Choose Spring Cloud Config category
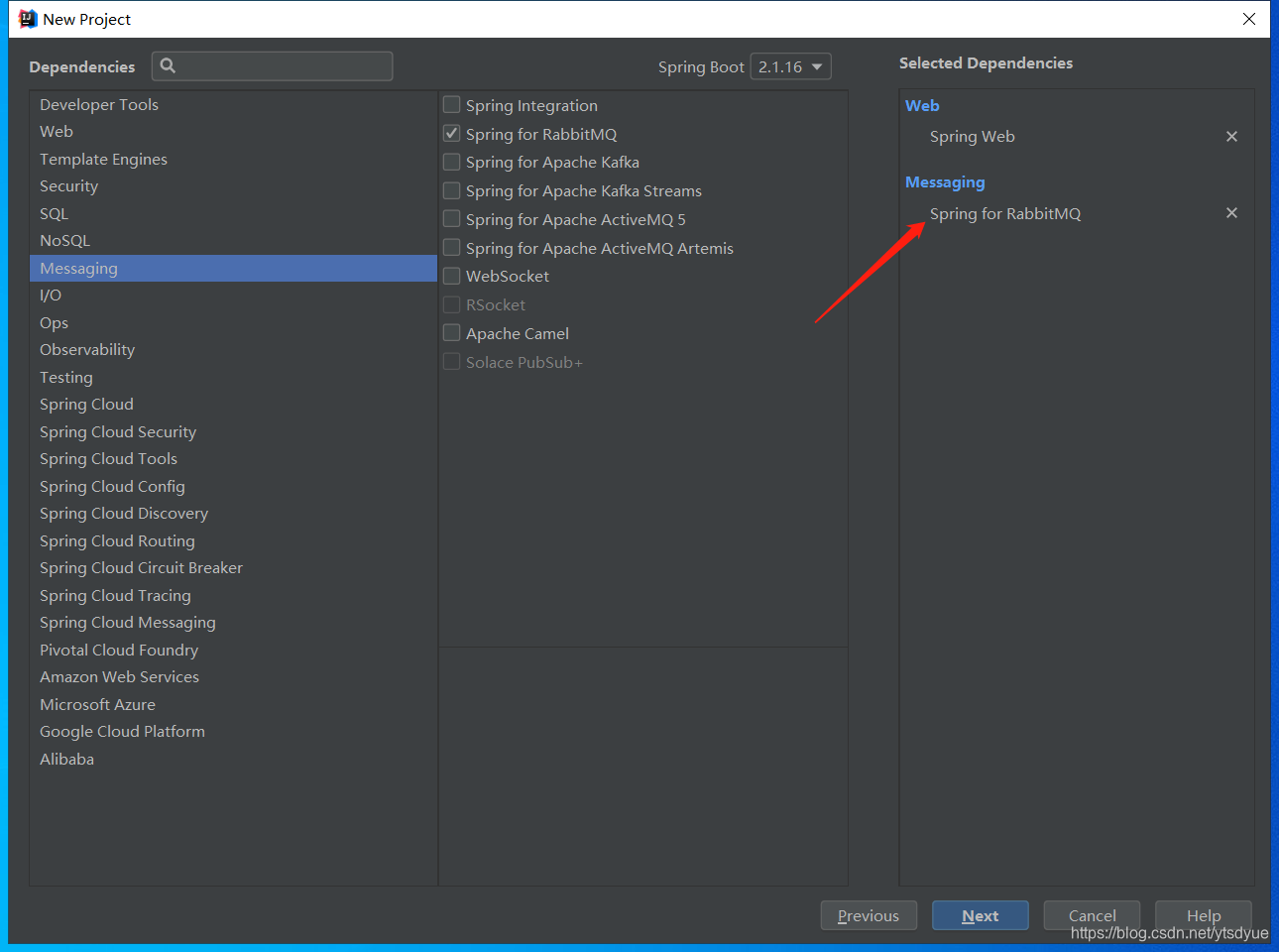The height and width of the screenshot is (952, 1279). [x=233, y=486]
